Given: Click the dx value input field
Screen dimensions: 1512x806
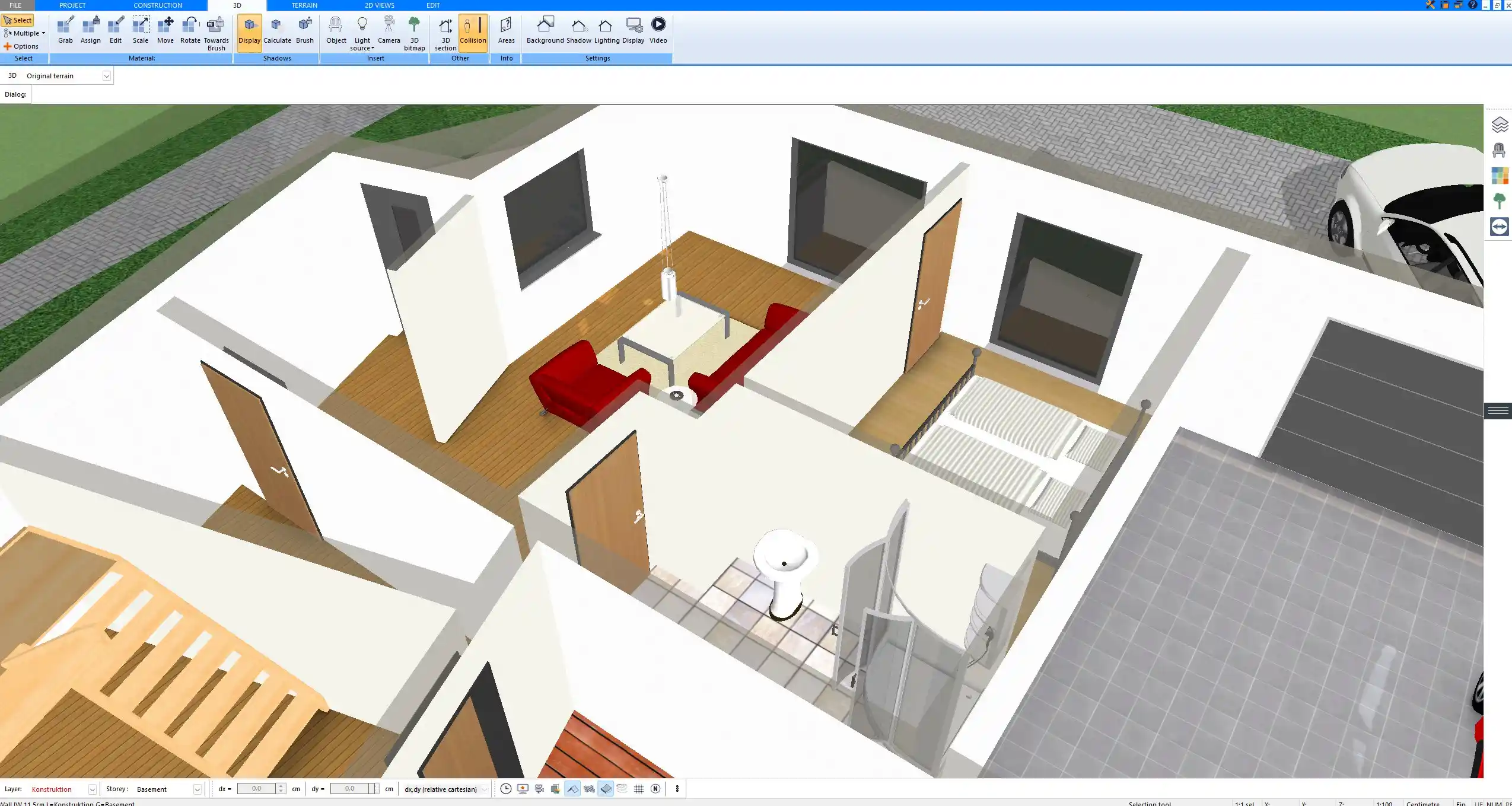Looking at the screenshot, I should pos(256,789).
